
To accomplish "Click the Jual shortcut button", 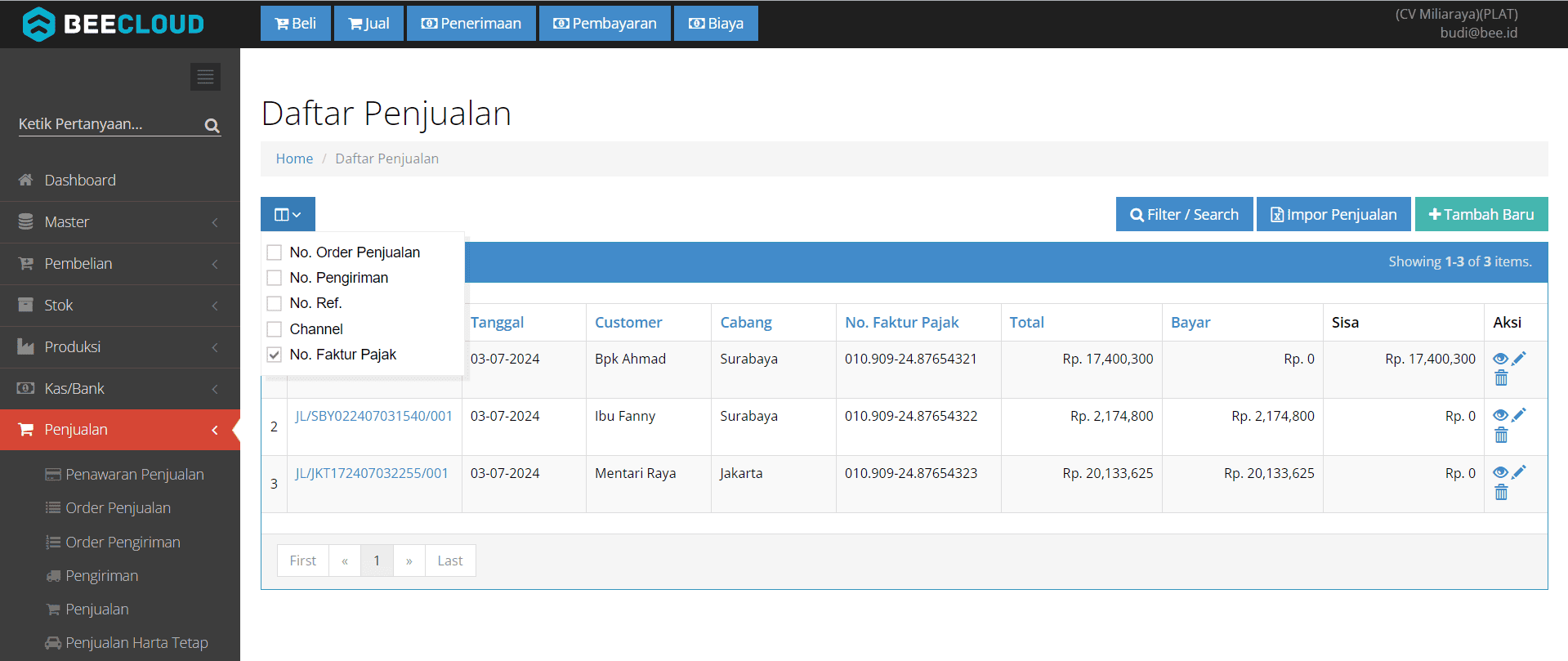I will tap(369, 24).
